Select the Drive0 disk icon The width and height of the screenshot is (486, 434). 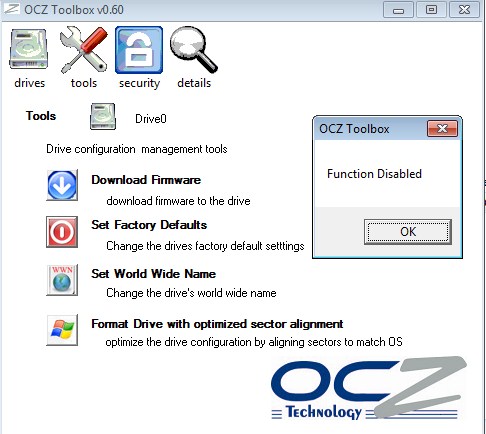[x=103, y=116]
